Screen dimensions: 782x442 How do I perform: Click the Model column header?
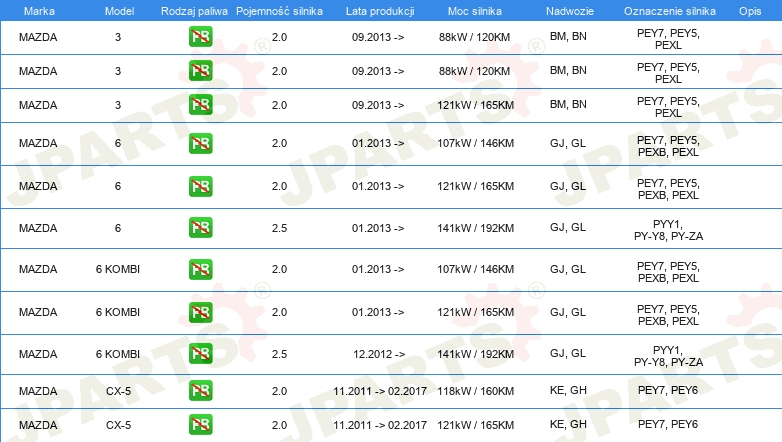click(119, 11)
